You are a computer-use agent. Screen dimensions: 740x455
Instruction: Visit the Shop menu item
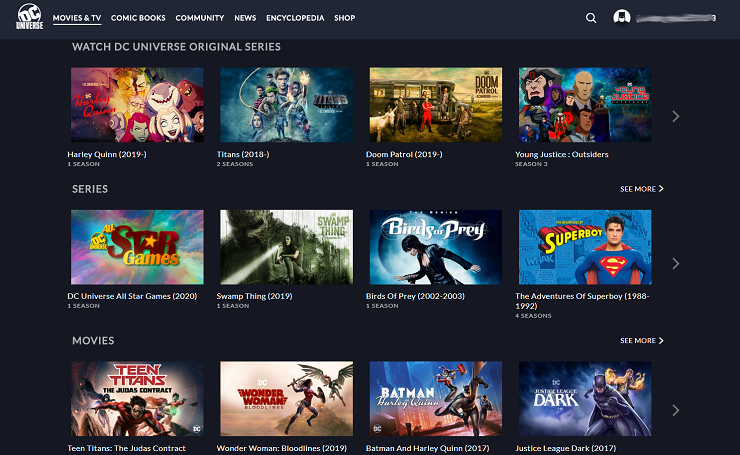pos(345,18)
